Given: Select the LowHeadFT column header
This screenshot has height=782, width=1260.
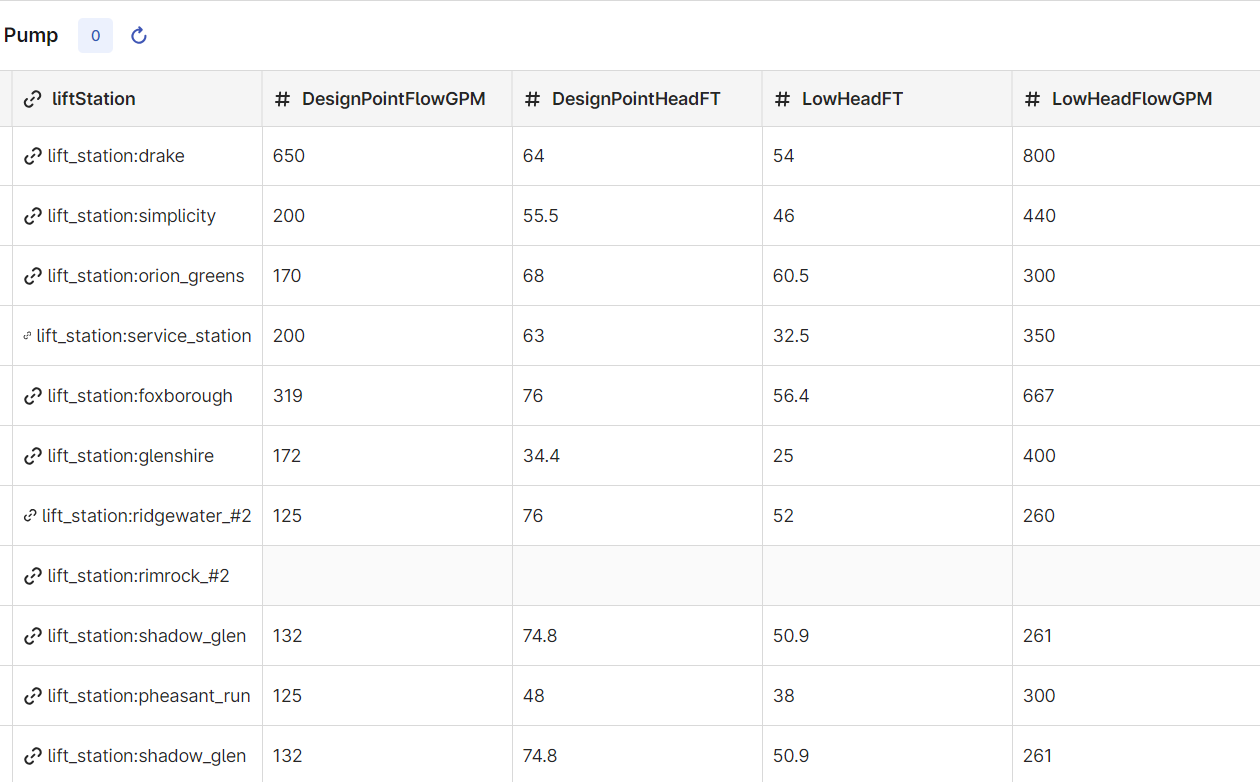Looking at the screenshot, I should click(x=887, y=99).
